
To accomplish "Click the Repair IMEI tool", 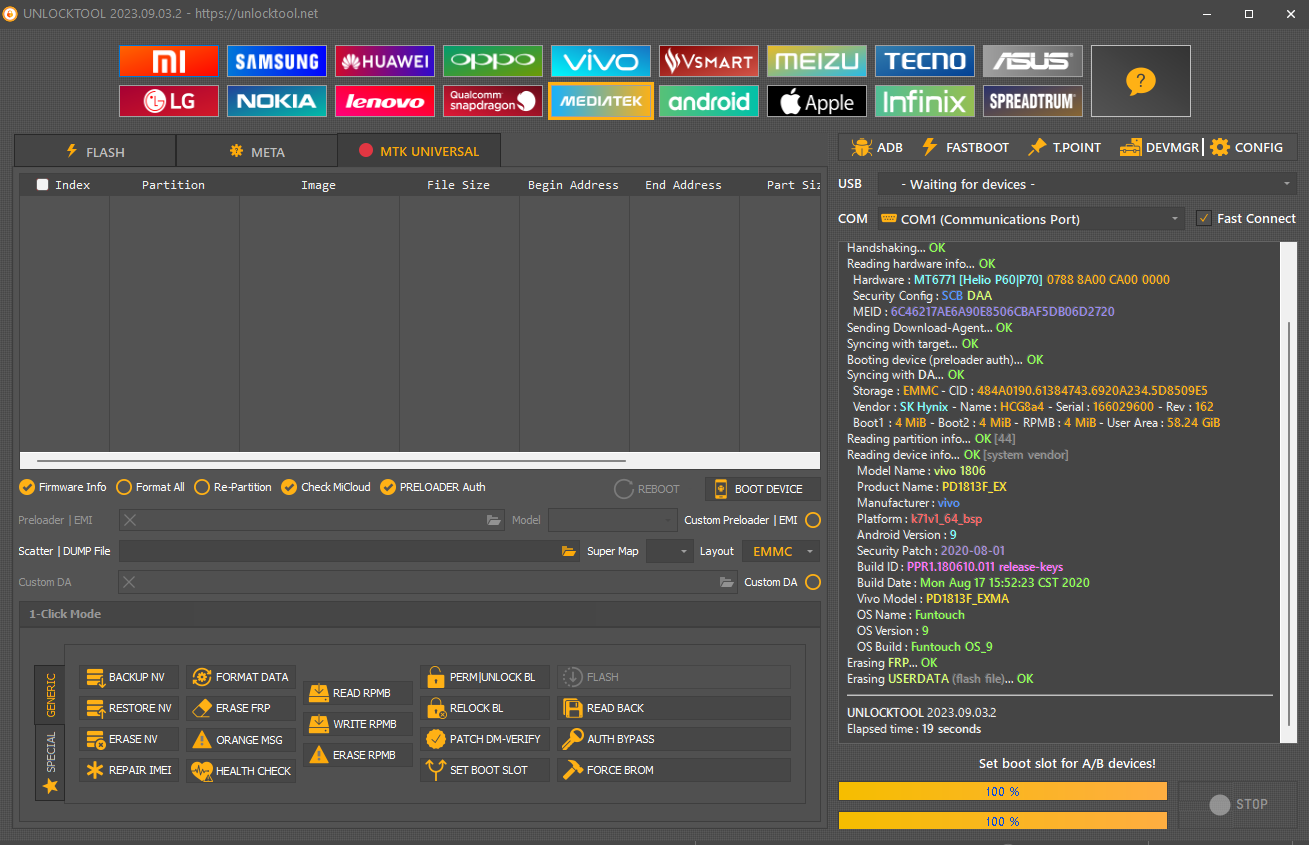I will [x=130, y=770].
